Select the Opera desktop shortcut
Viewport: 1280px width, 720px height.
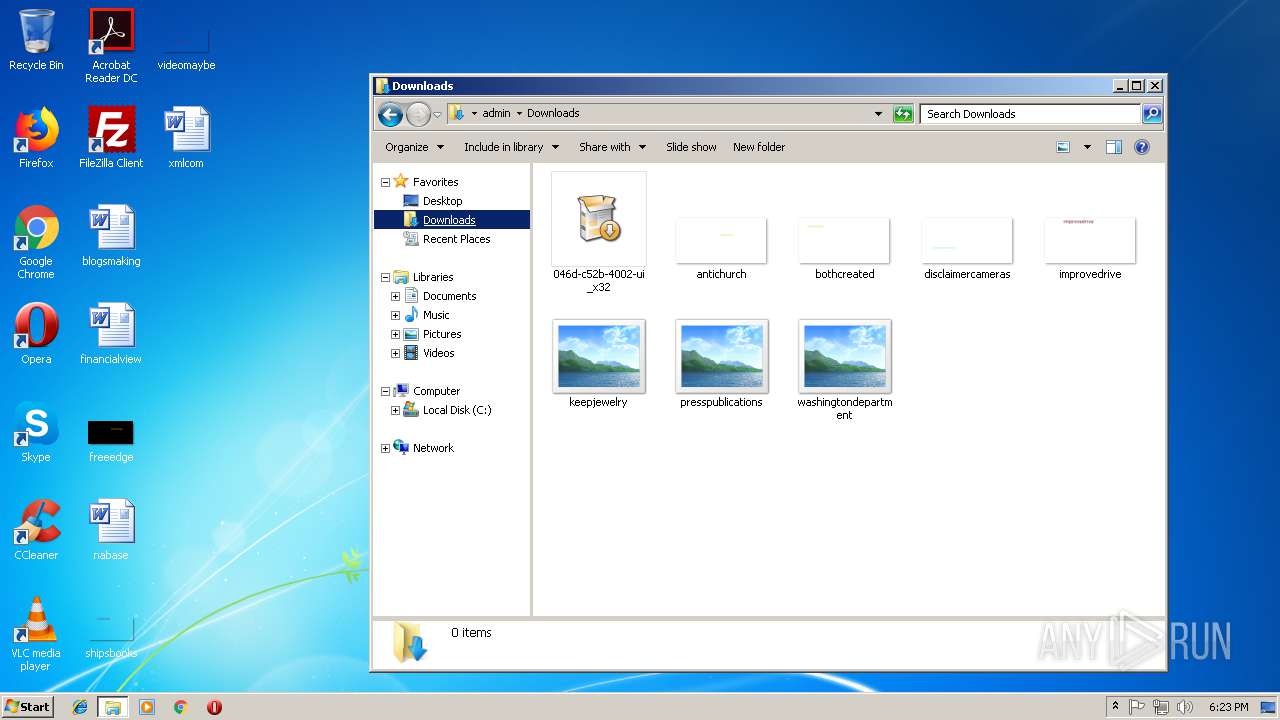36,334
